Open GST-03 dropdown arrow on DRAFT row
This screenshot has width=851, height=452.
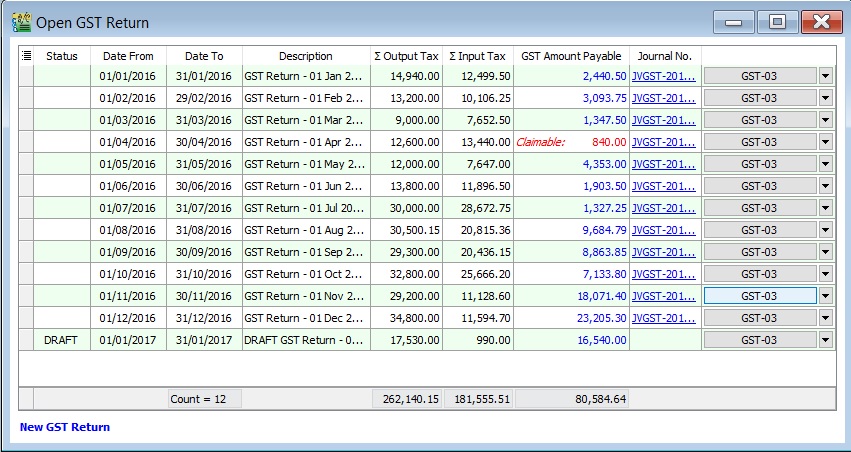(x=825, y=340)
